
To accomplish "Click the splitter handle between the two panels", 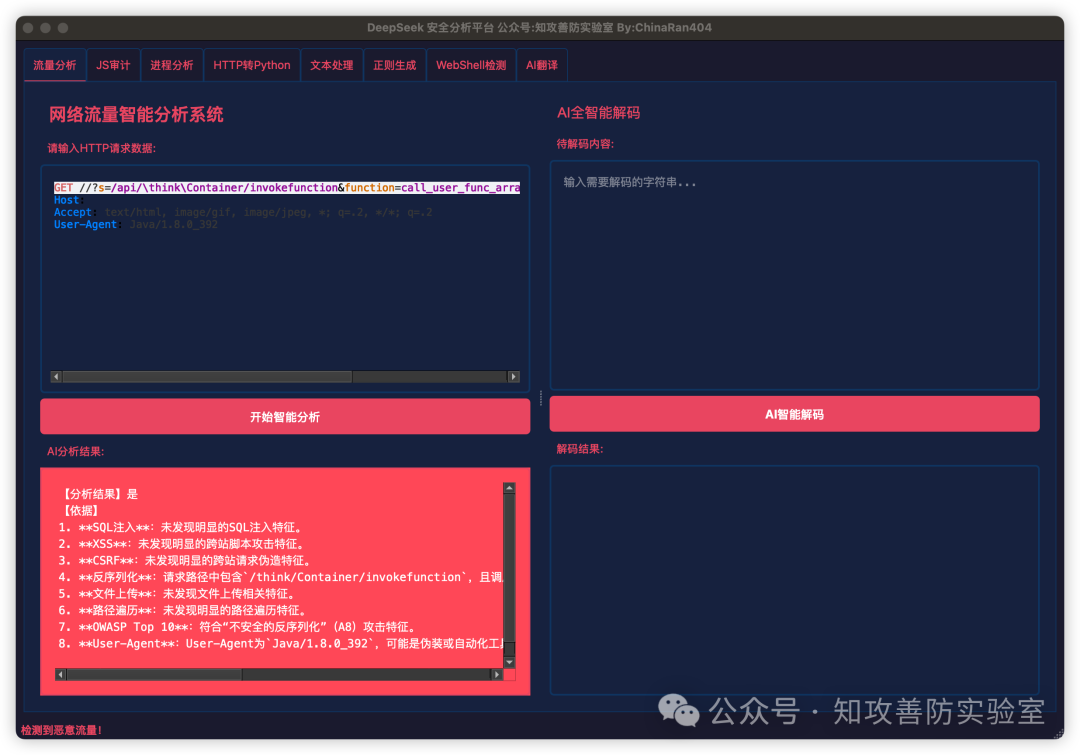I will click(541, 398).
